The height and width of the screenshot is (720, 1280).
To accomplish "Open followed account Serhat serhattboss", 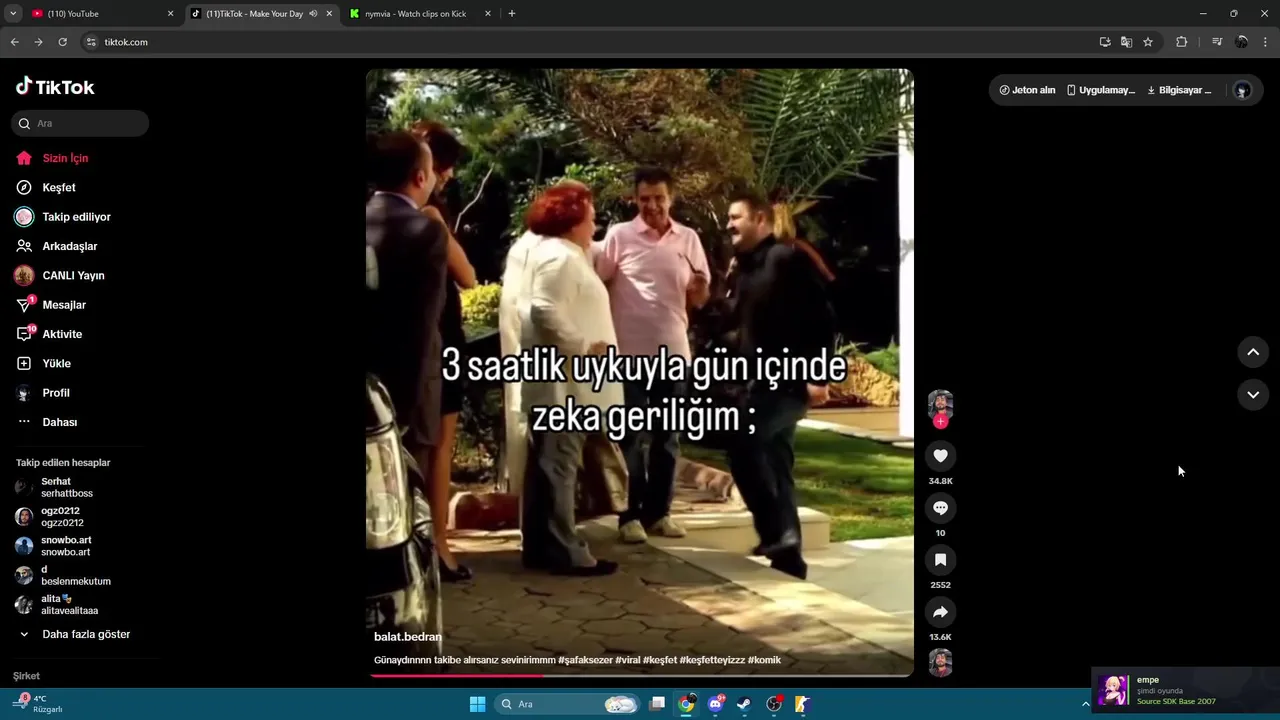I will point(55,487).
